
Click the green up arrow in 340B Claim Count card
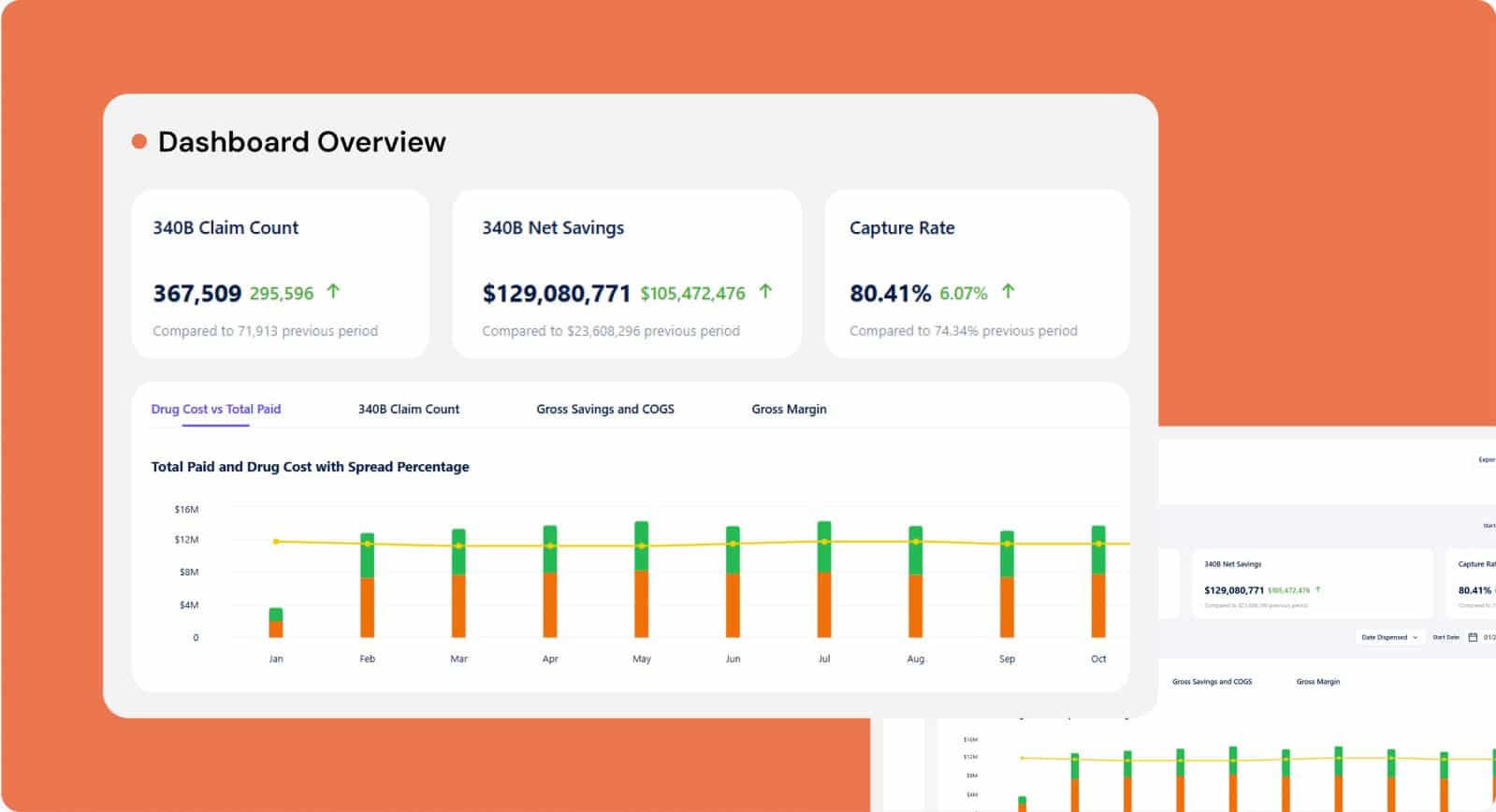[333, 292]
